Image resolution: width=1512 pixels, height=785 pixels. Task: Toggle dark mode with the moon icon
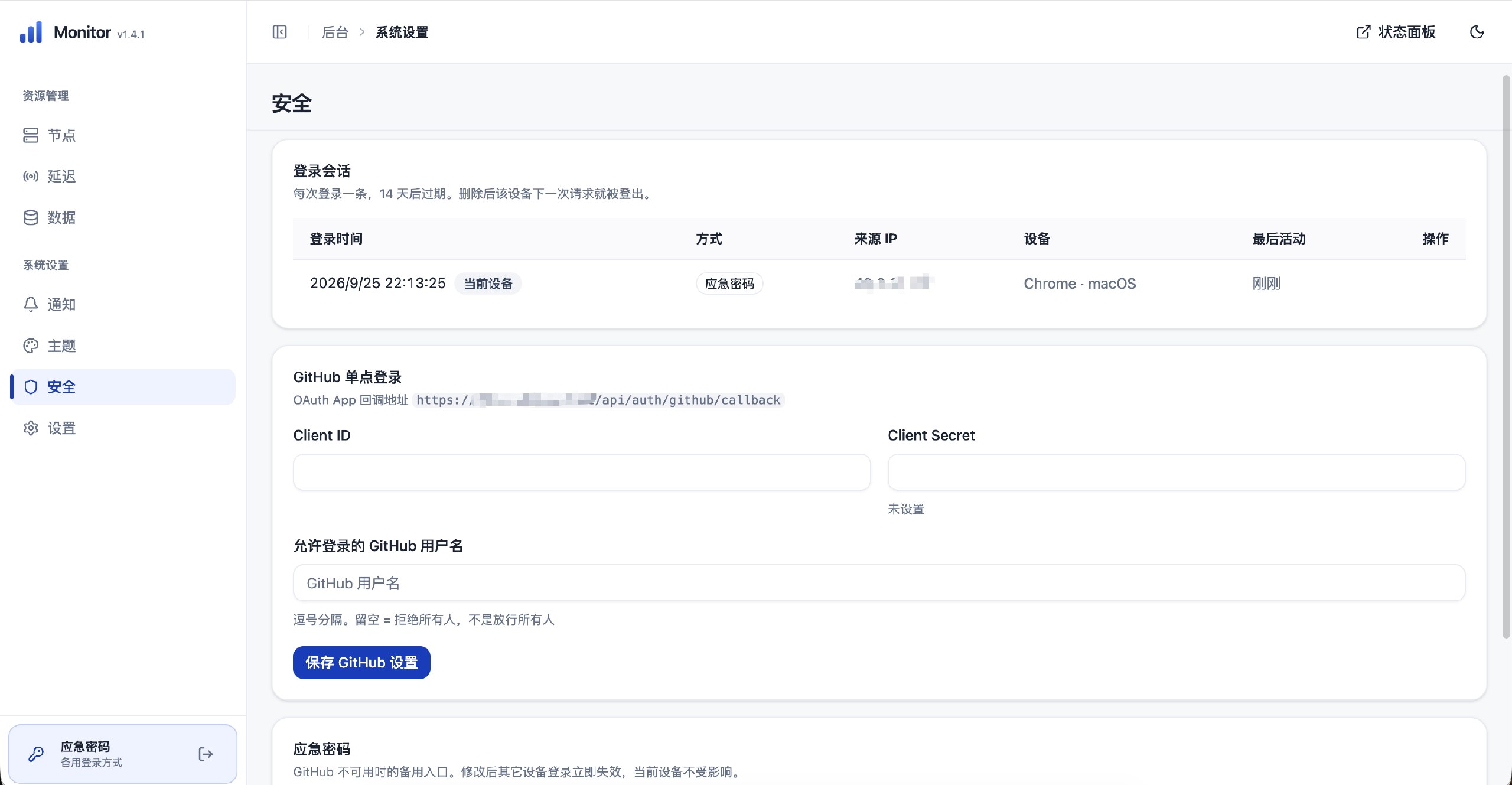point(1477,32)
